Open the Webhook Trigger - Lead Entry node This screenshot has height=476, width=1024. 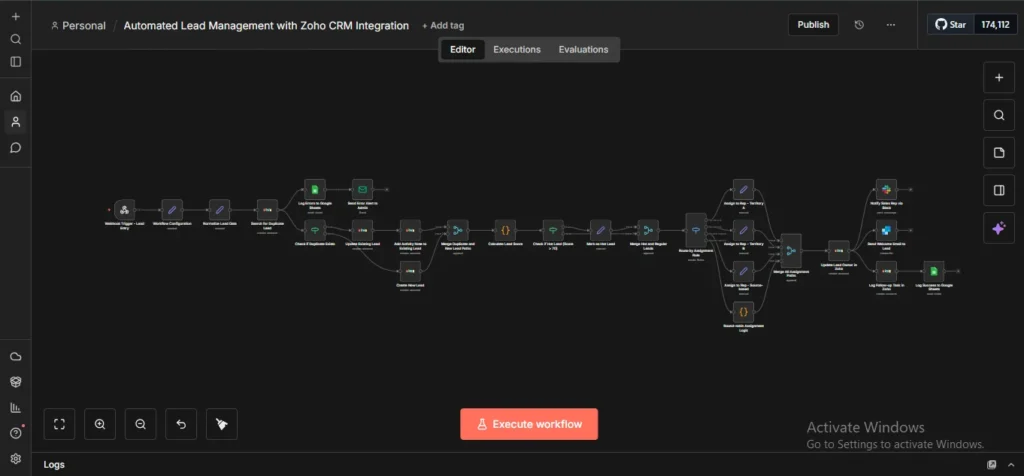(x=124, y=210)
